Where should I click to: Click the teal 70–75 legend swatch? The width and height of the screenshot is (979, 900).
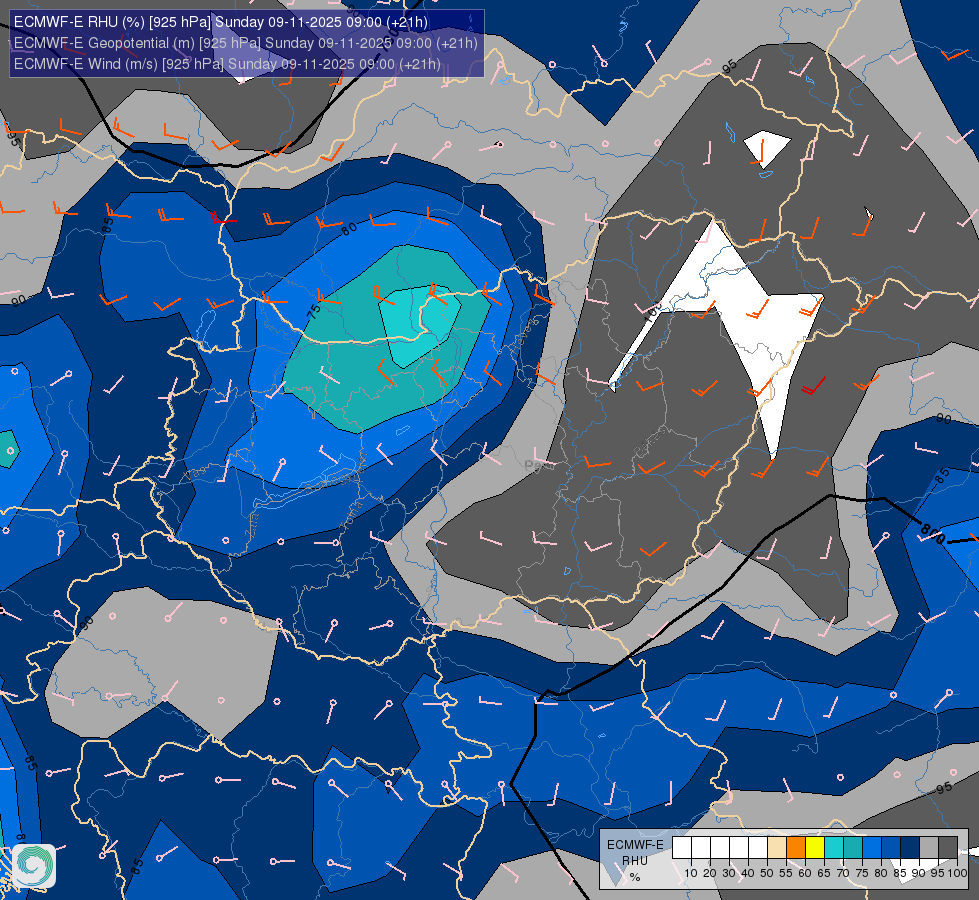(x=853, y=848)
